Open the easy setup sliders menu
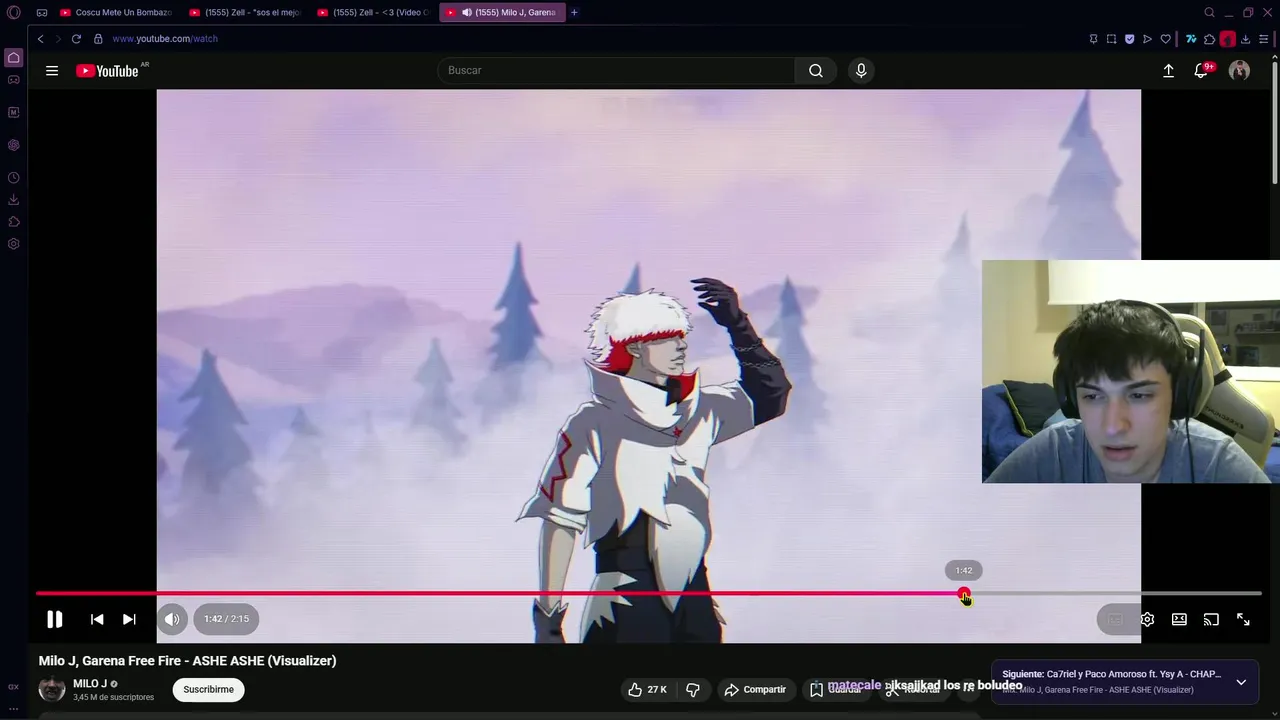 tap(1263, 39)
